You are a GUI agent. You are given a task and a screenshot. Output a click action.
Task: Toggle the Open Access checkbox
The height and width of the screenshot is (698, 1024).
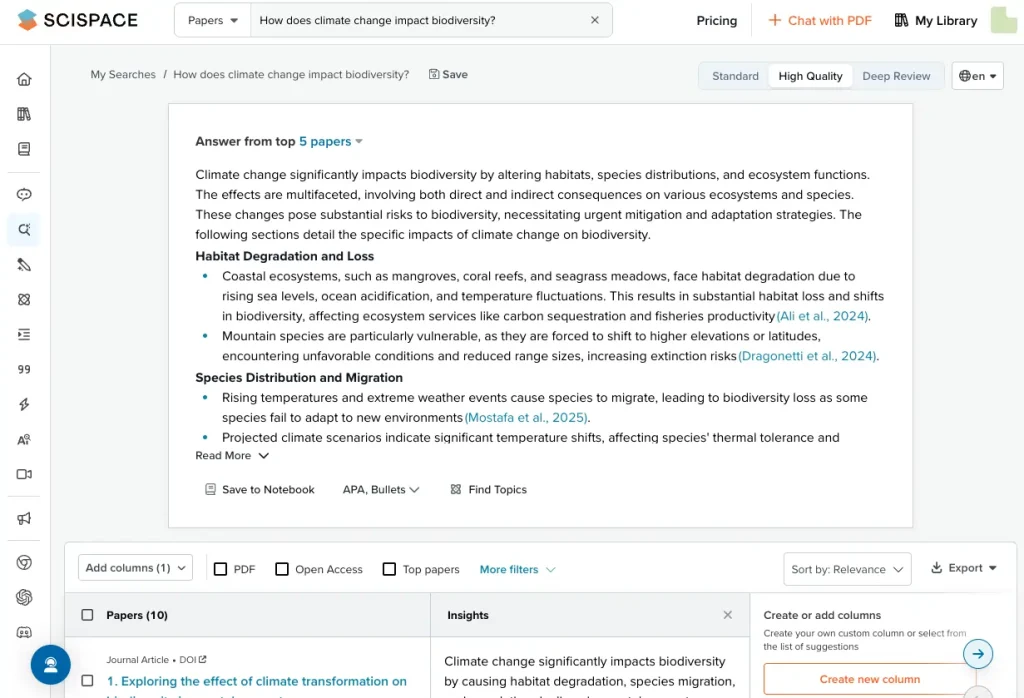(x=282, y=569)
